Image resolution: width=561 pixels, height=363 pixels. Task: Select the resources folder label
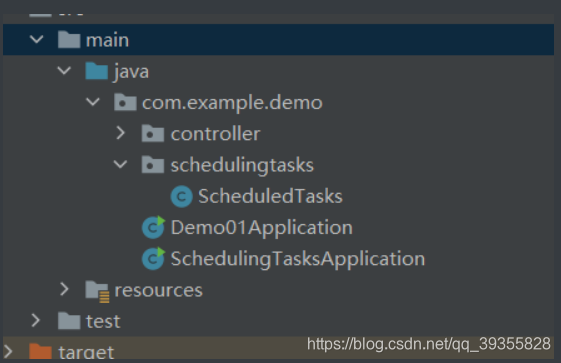(x=158, y=290)
